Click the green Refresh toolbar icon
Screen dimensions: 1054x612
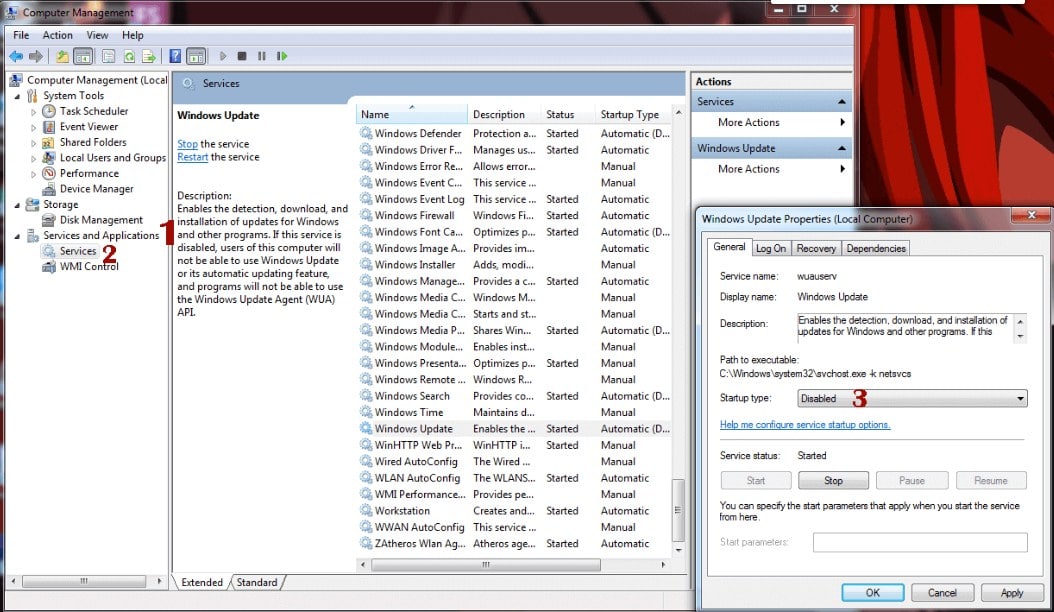(129, 56)
